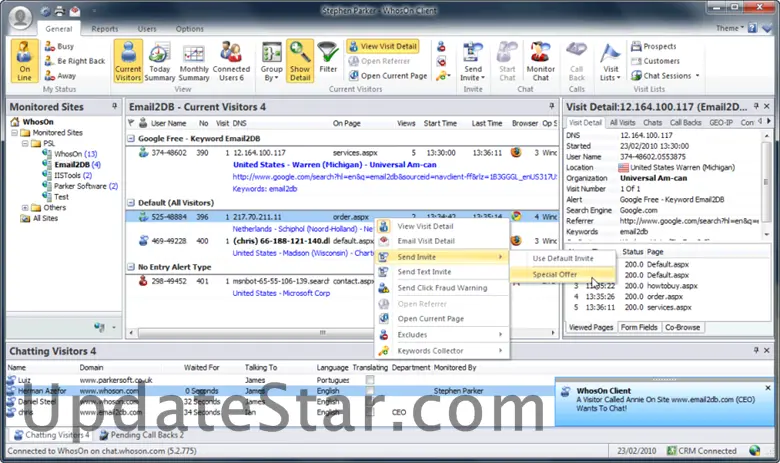Image resolution: width=780 pixels, height=463 pixels.
Task: Expand the Others folder
Action: [x=25, y=207]
